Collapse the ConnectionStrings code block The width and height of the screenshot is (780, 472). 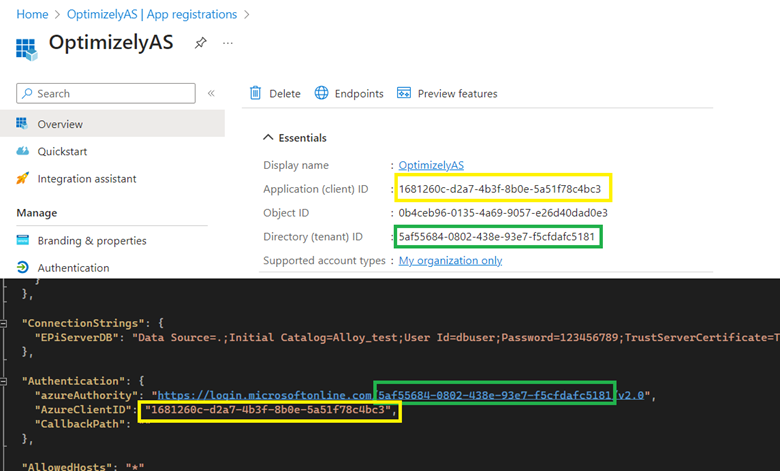(3, 323)
